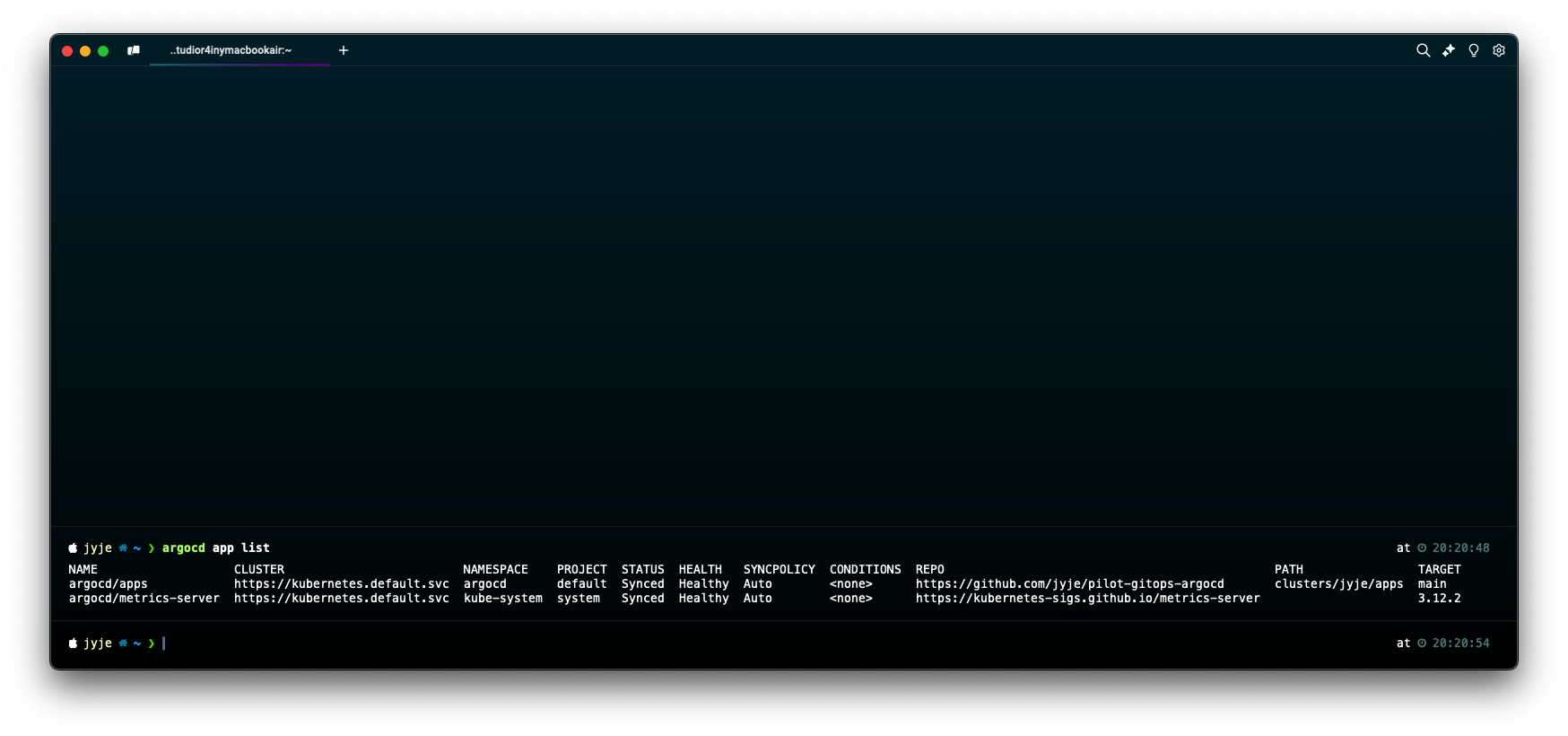This screenshot has width=1568, height=736.
Task: Click the CLUSTER column header
Action: click(259, 569)
